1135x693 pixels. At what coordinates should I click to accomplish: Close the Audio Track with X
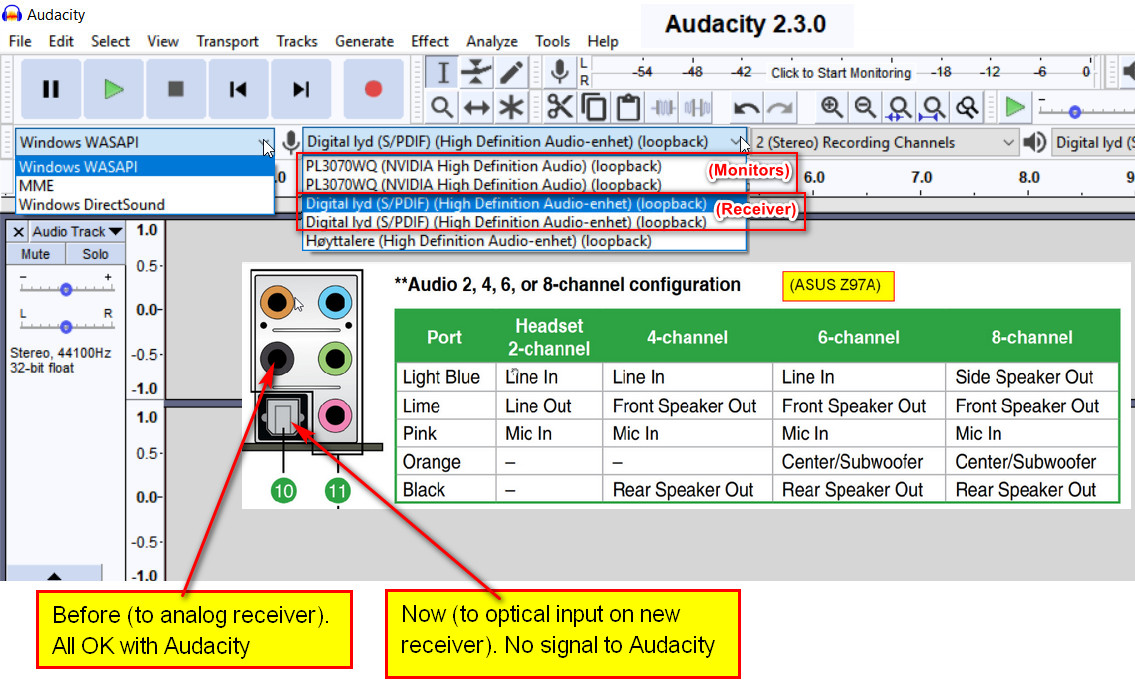point(18,232)
